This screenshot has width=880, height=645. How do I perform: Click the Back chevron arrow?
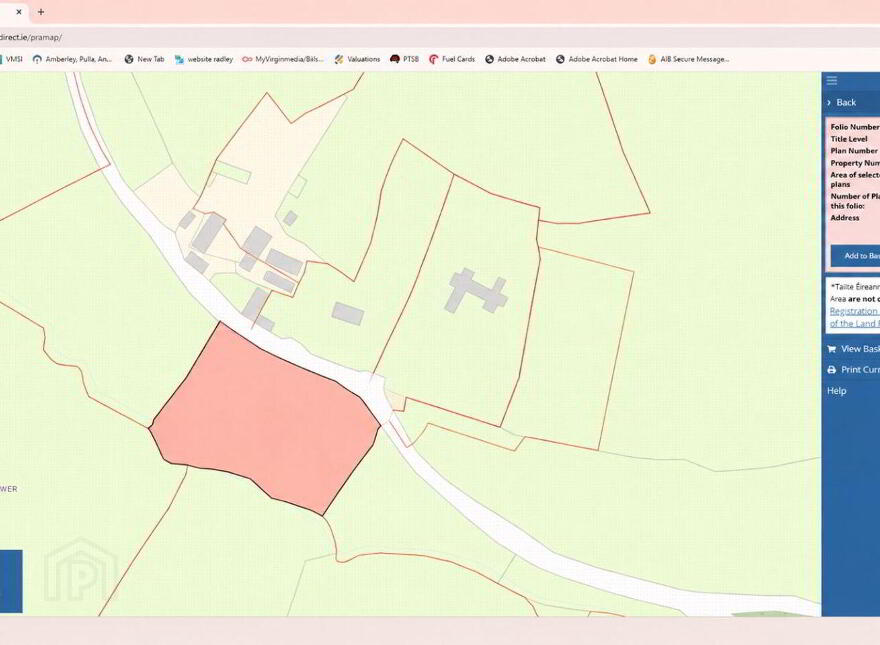click(x=829, y=103)
